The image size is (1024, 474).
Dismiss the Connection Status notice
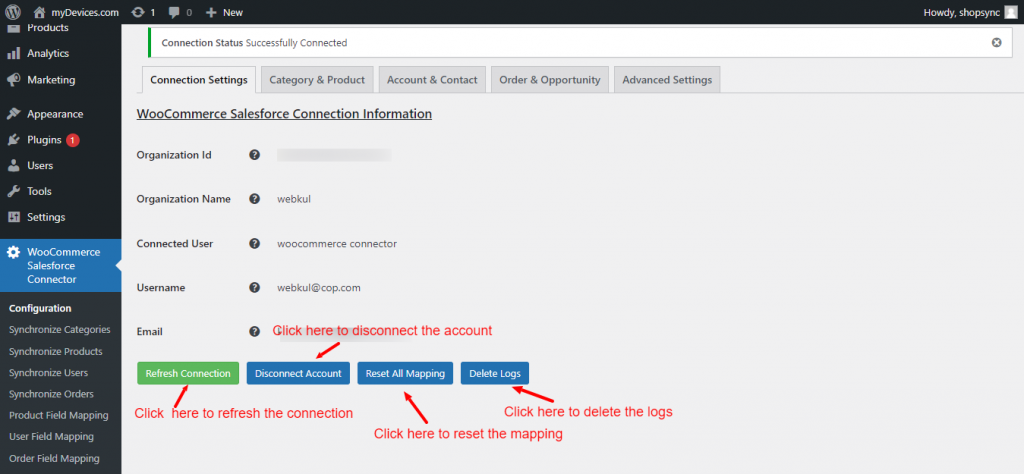[996, 43]
